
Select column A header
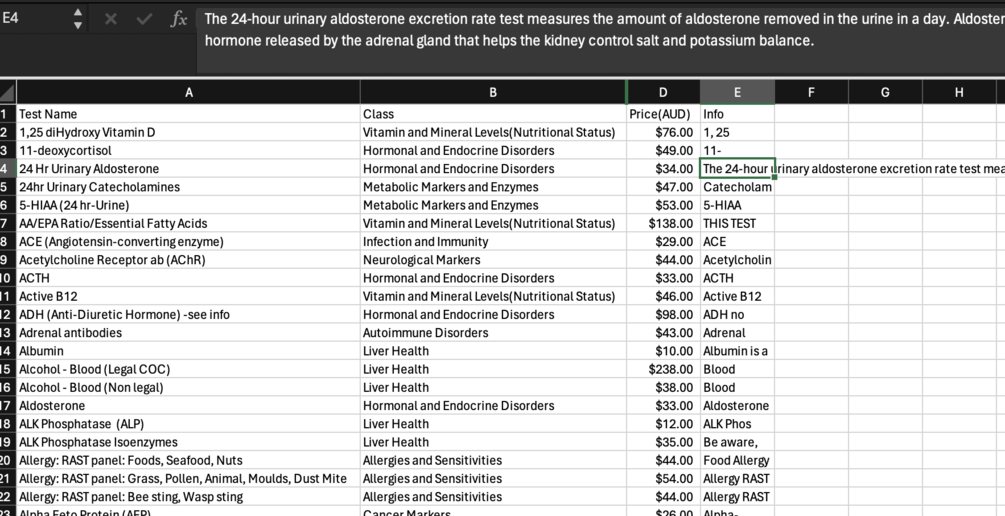tap(189, 93)
